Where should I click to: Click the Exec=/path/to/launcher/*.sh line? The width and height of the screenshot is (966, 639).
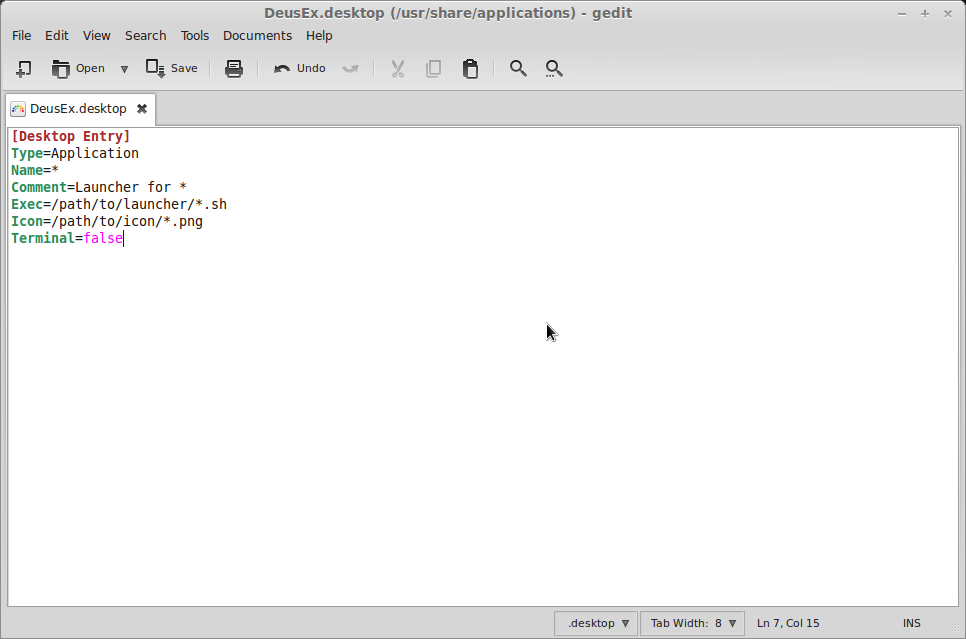119,204
